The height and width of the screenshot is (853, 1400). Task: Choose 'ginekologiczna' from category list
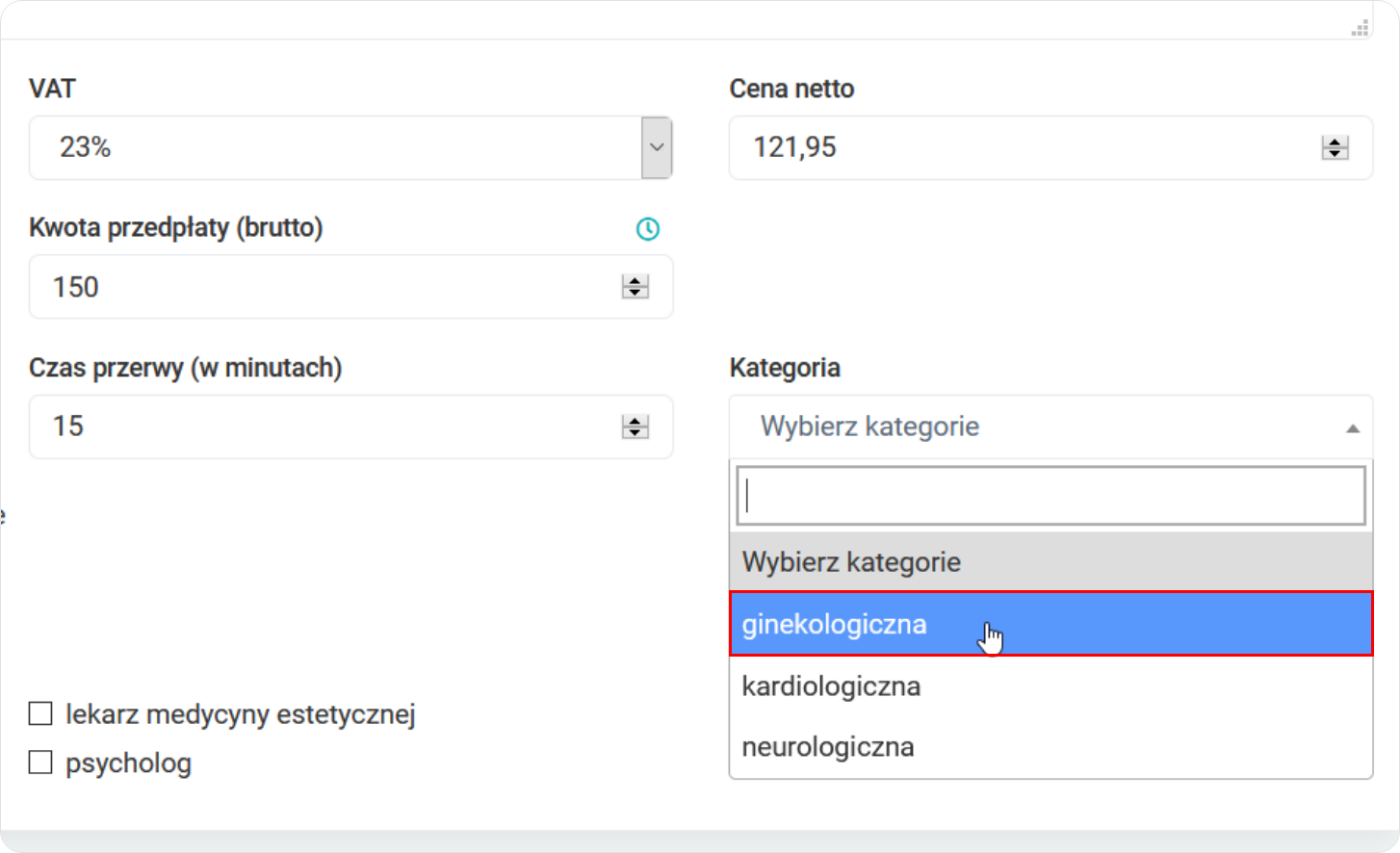point(1050,624)
